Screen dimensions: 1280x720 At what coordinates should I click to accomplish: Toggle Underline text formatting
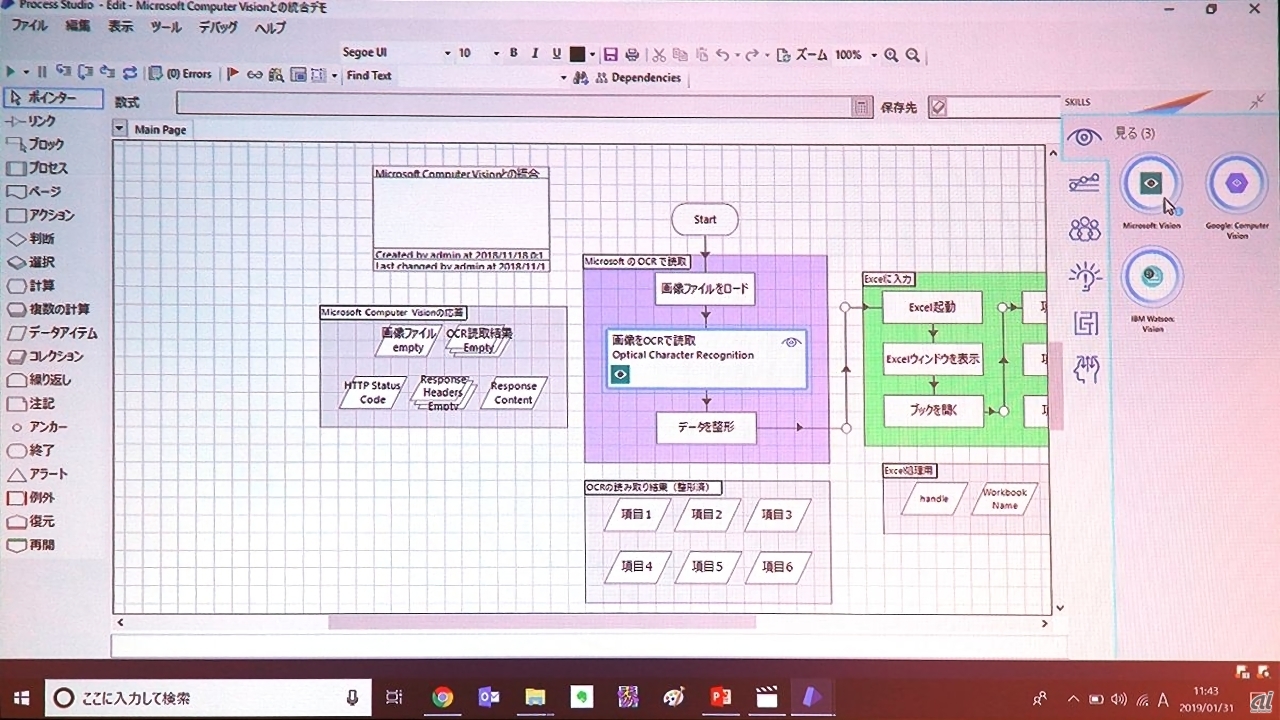coord(556,53)
